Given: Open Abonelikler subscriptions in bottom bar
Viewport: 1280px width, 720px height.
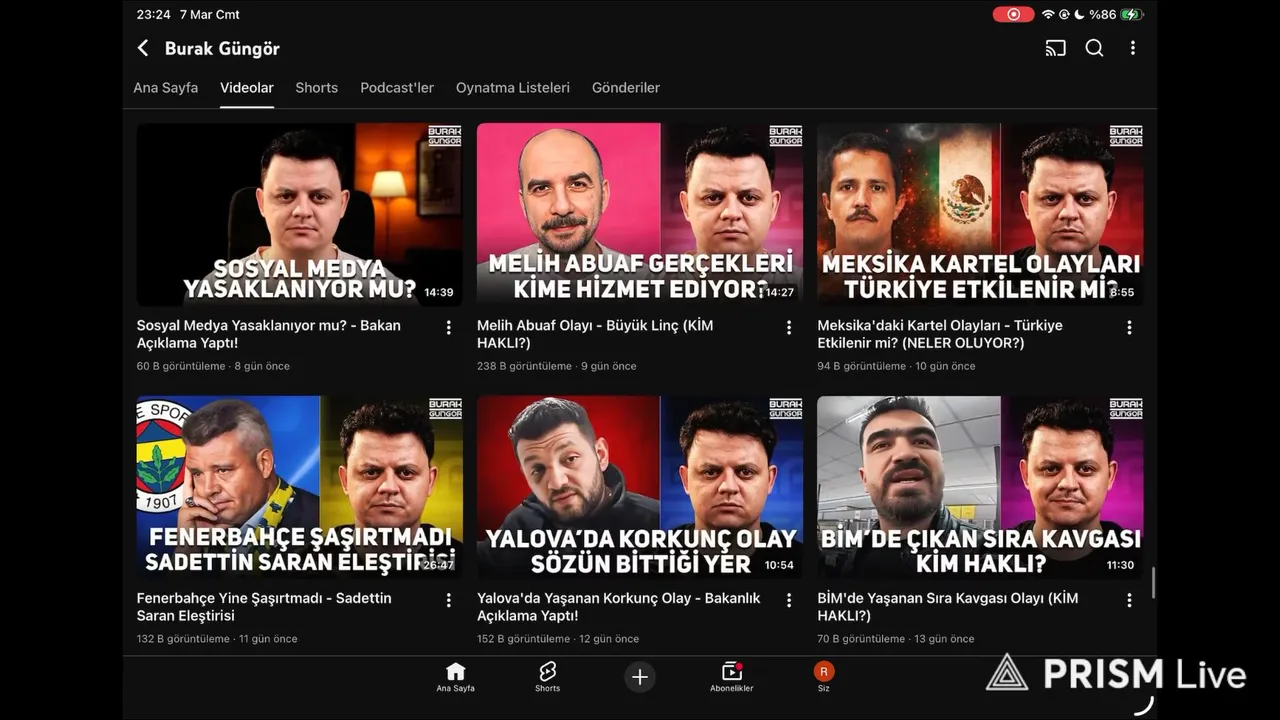Looking at the screenshot, I should pos(731,677).
